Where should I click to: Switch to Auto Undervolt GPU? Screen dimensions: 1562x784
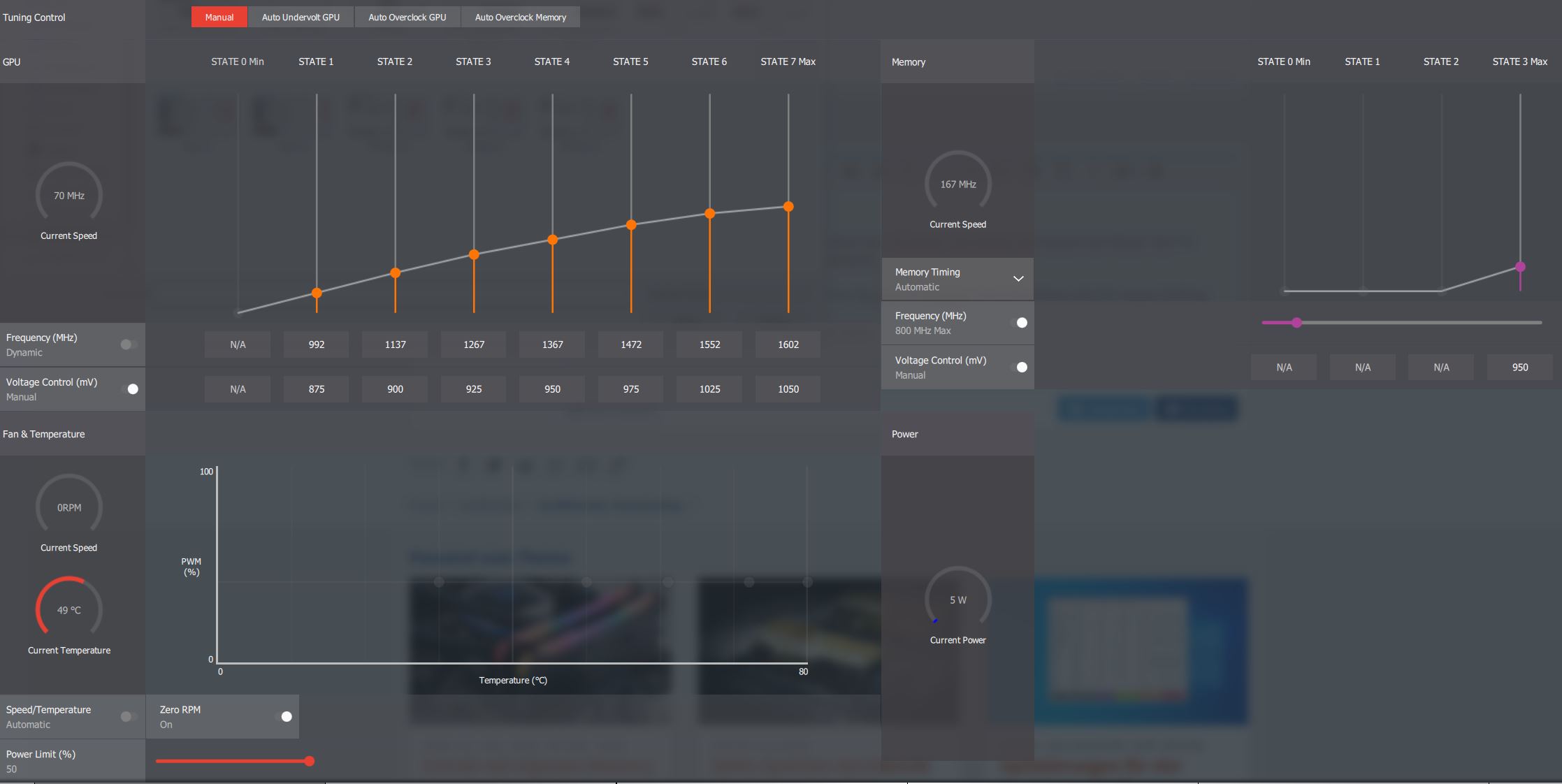(x=301, y=17)
